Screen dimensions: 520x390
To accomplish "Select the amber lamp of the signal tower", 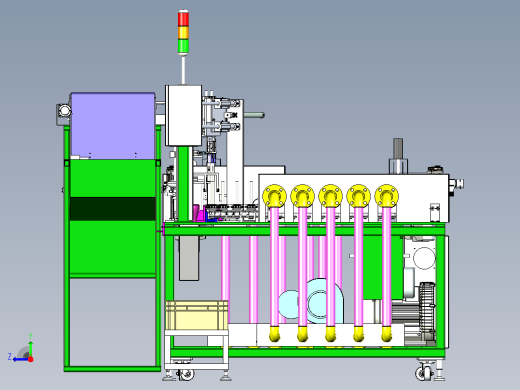I will [183, 33].
